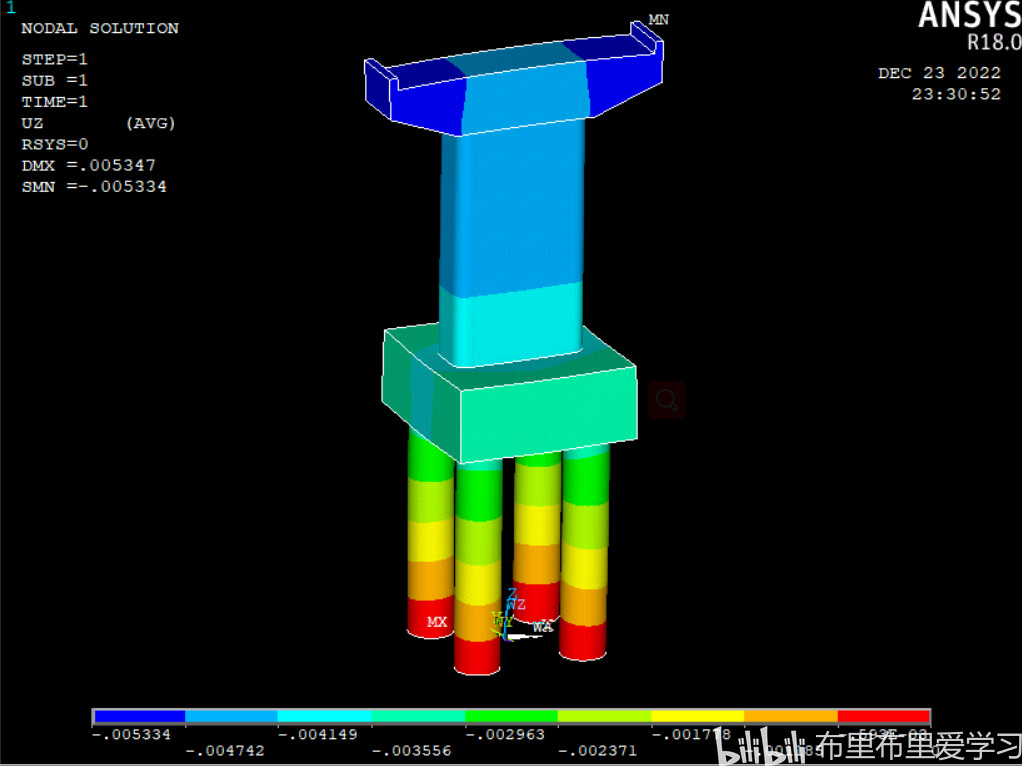
Task: Click the DEC 23 2022 date stamp
Action: click(x=939, y=73)
